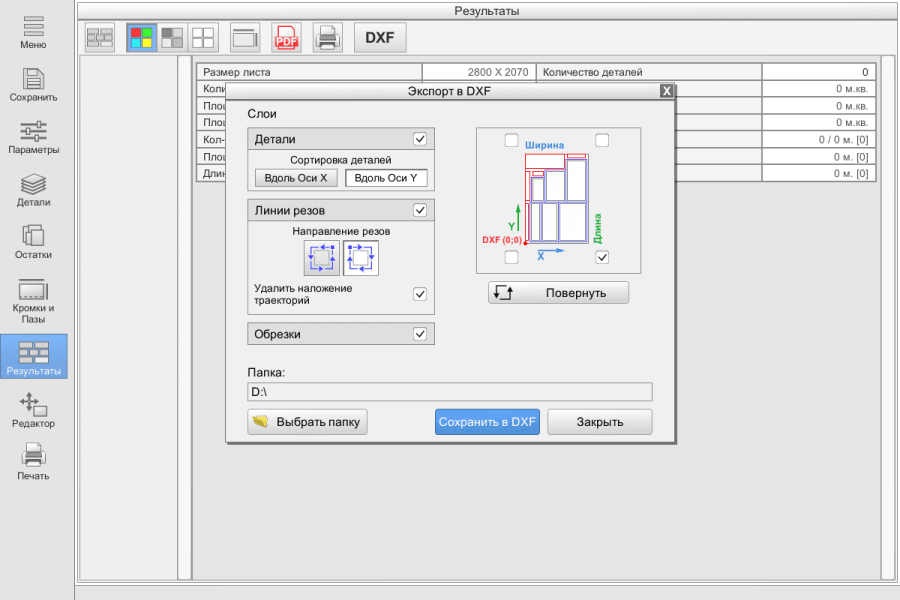900x600 pixels.
Task: Click the 2800 X 2070 value
Action: coord(479,72)
